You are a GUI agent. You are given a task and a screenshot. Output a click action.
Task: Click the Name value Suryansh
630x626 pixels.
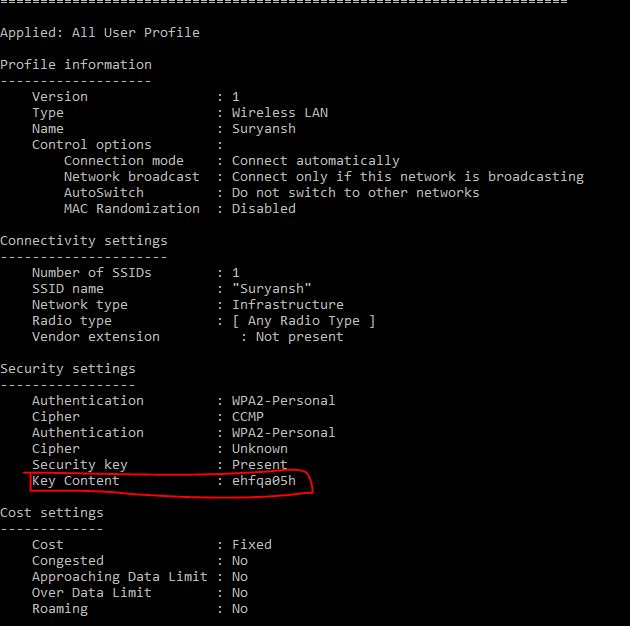point(264,129)
